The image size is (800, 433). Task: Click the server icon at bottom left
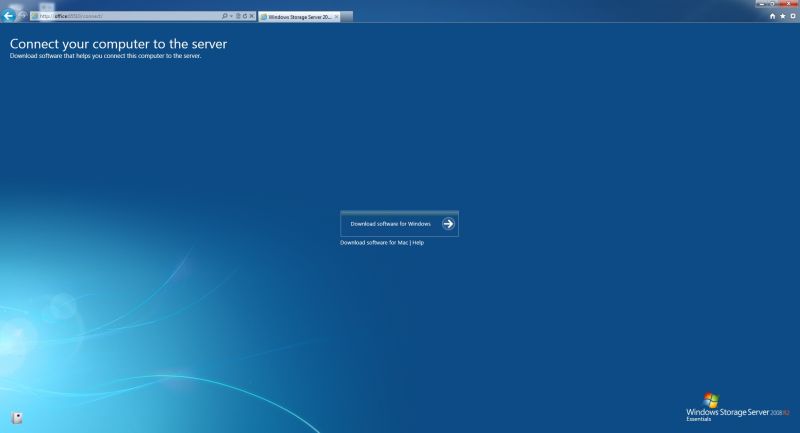17,418
